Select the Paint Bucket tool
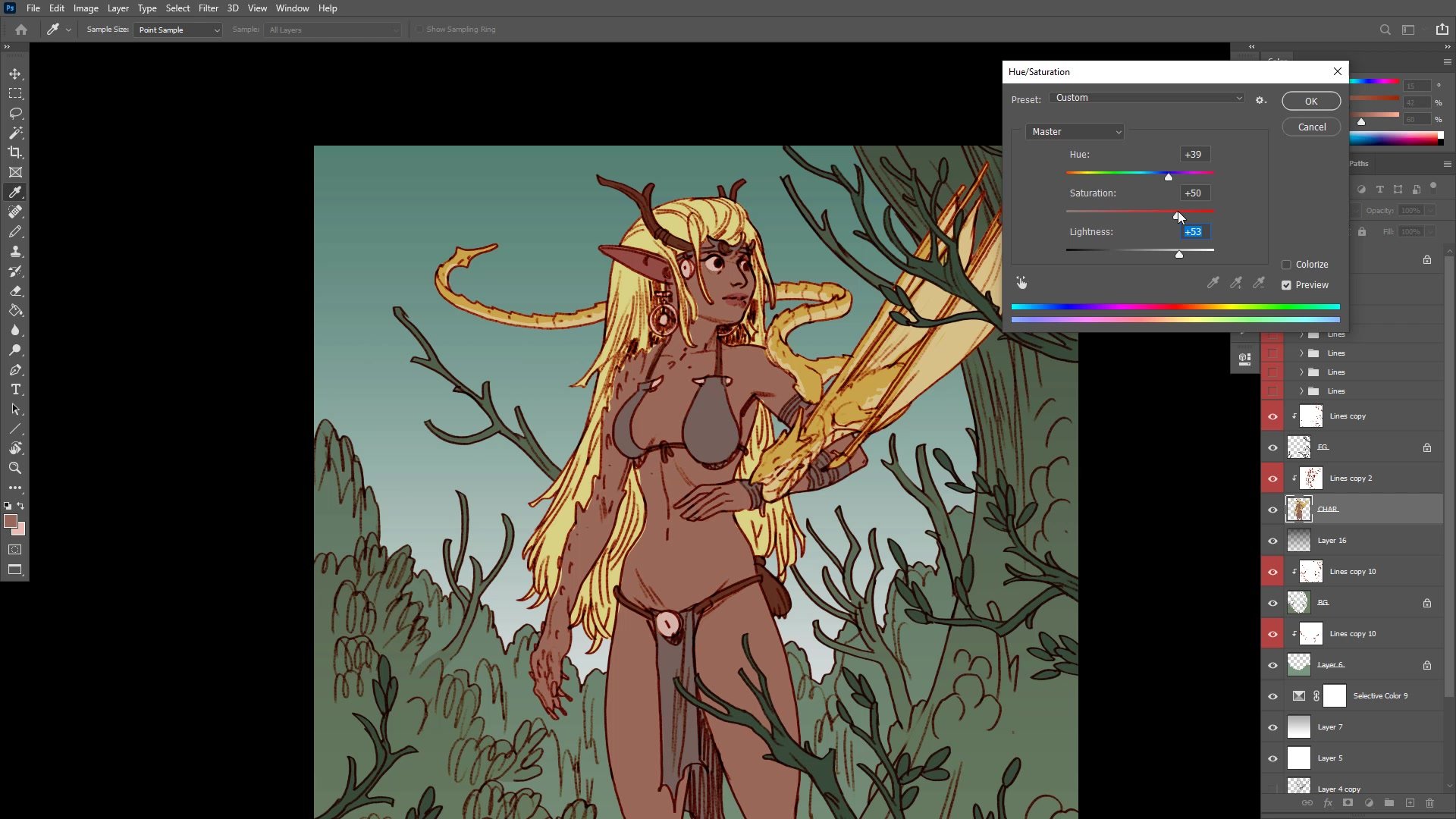The width and height of the screenshot is (1456, 819). pos(15,311)
